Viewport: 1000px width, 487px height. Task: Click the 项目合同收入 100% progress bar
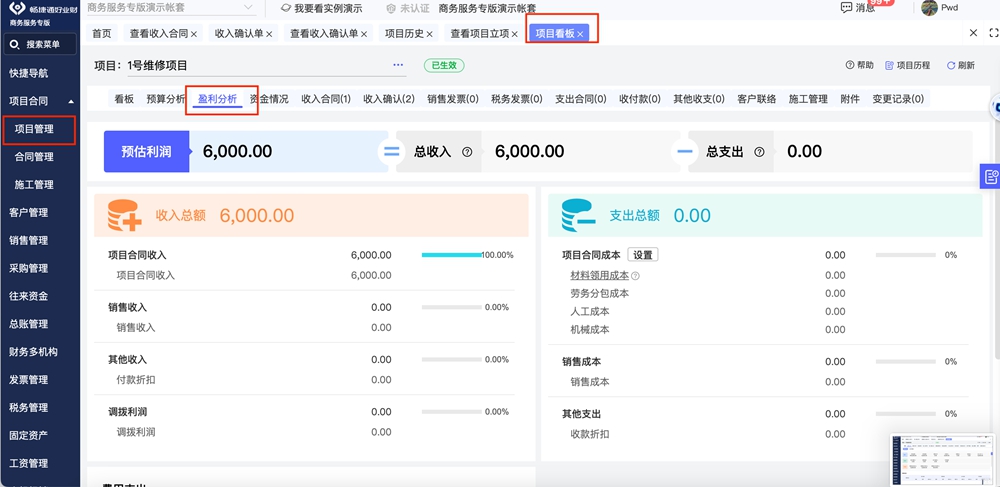coord(451,255)
